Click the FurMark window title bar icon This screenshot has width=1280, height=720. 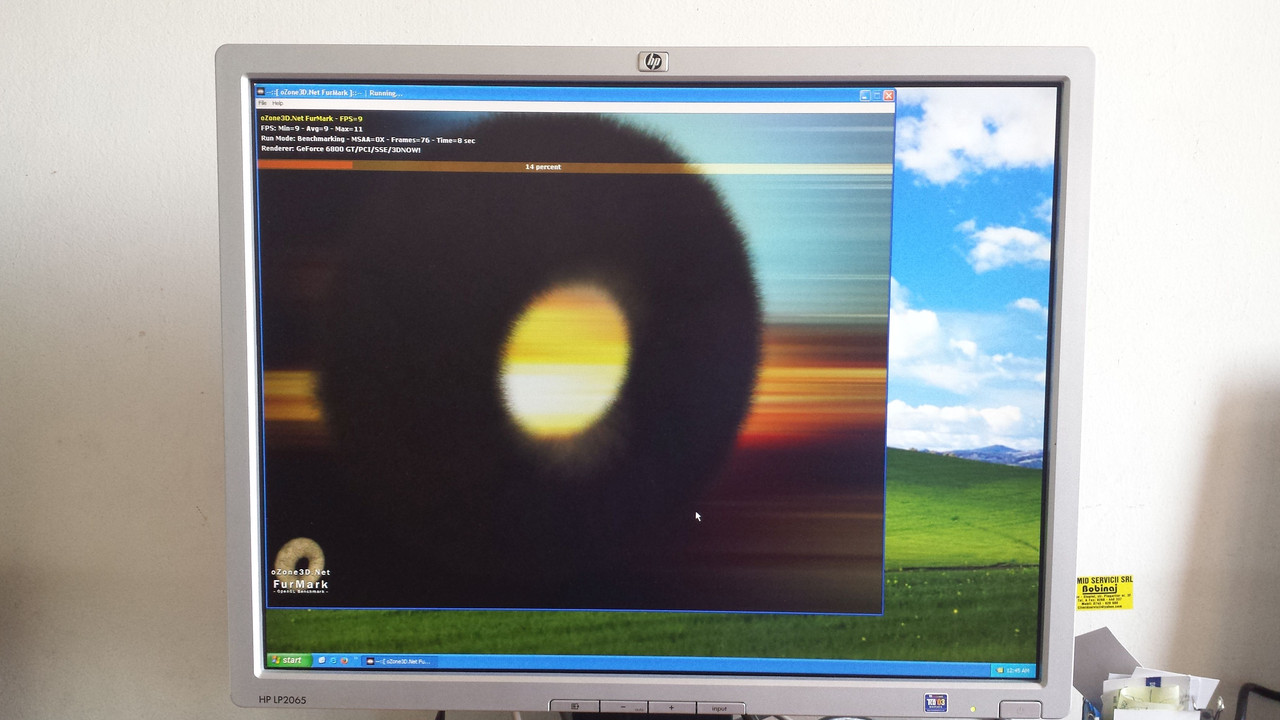click(261, 93)
